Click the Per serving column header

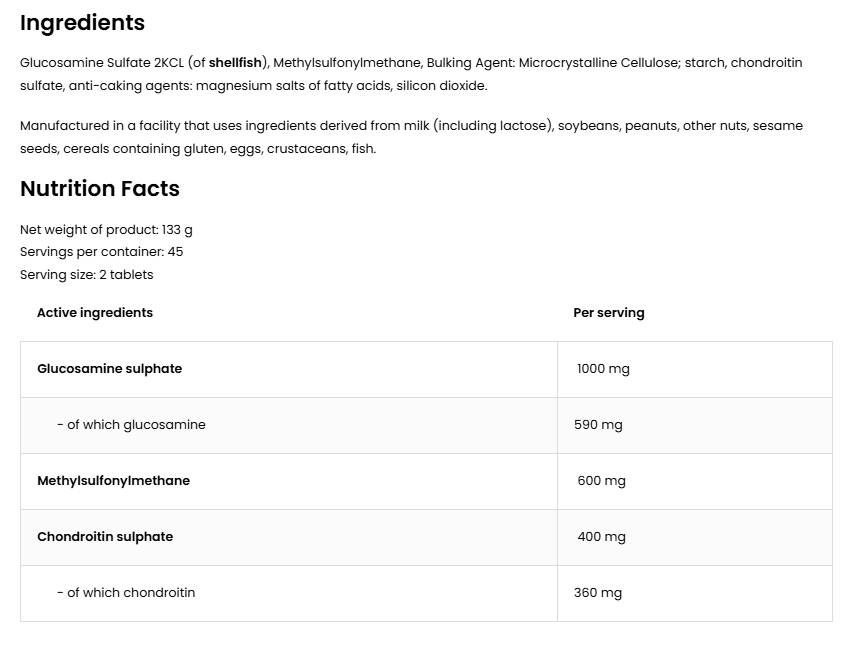pos(608,313)
